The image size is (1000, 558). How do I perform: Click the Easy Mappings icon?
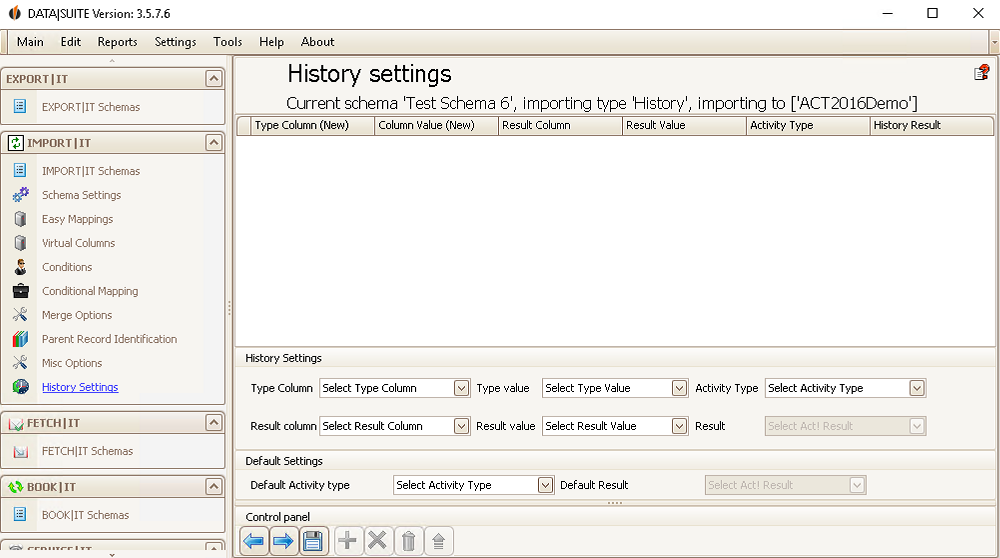point(20,219)
